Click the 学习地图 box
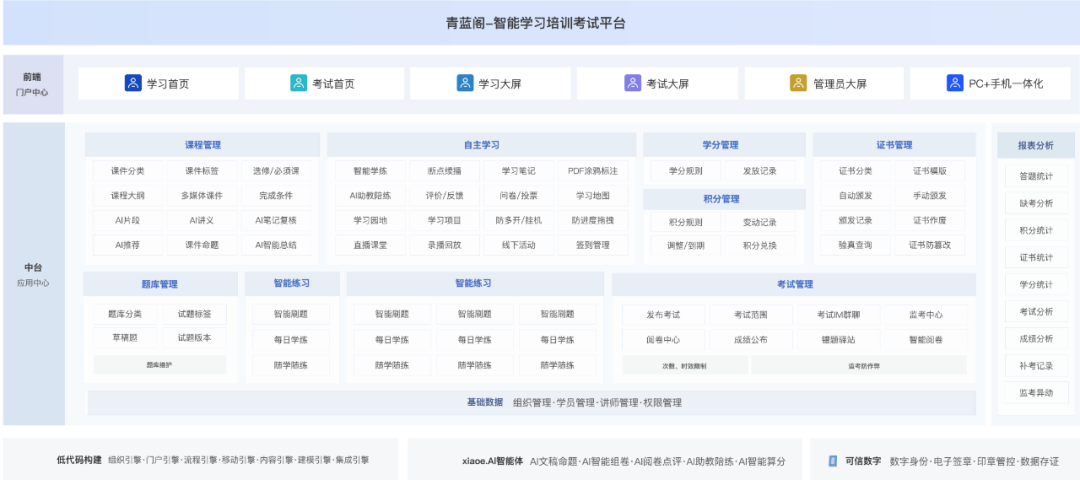Image resolution: width=1080 pixels, height=480 pixels. click(593, 196)
